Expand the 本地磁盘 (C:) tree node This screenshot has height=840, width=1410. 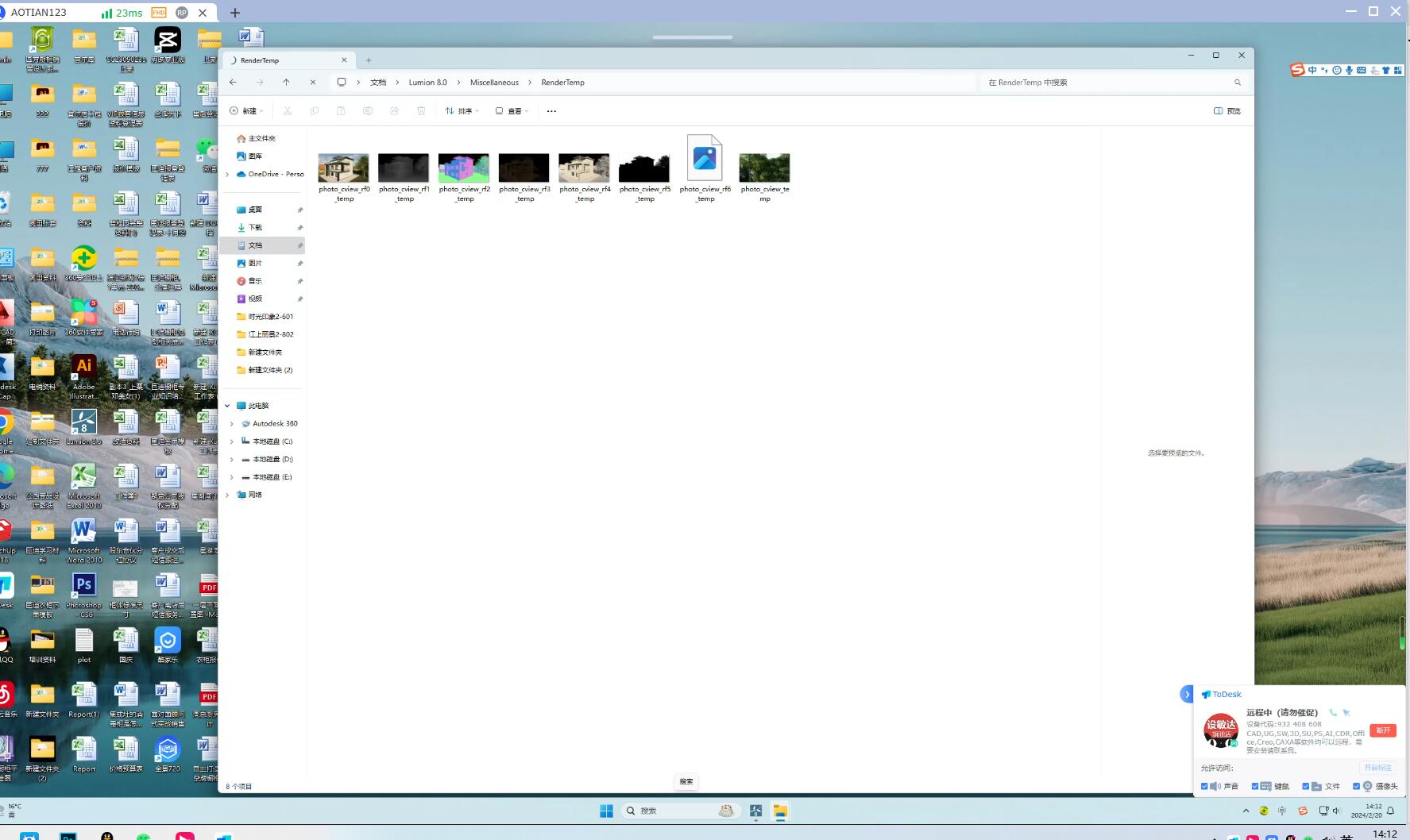click(232, 441)
